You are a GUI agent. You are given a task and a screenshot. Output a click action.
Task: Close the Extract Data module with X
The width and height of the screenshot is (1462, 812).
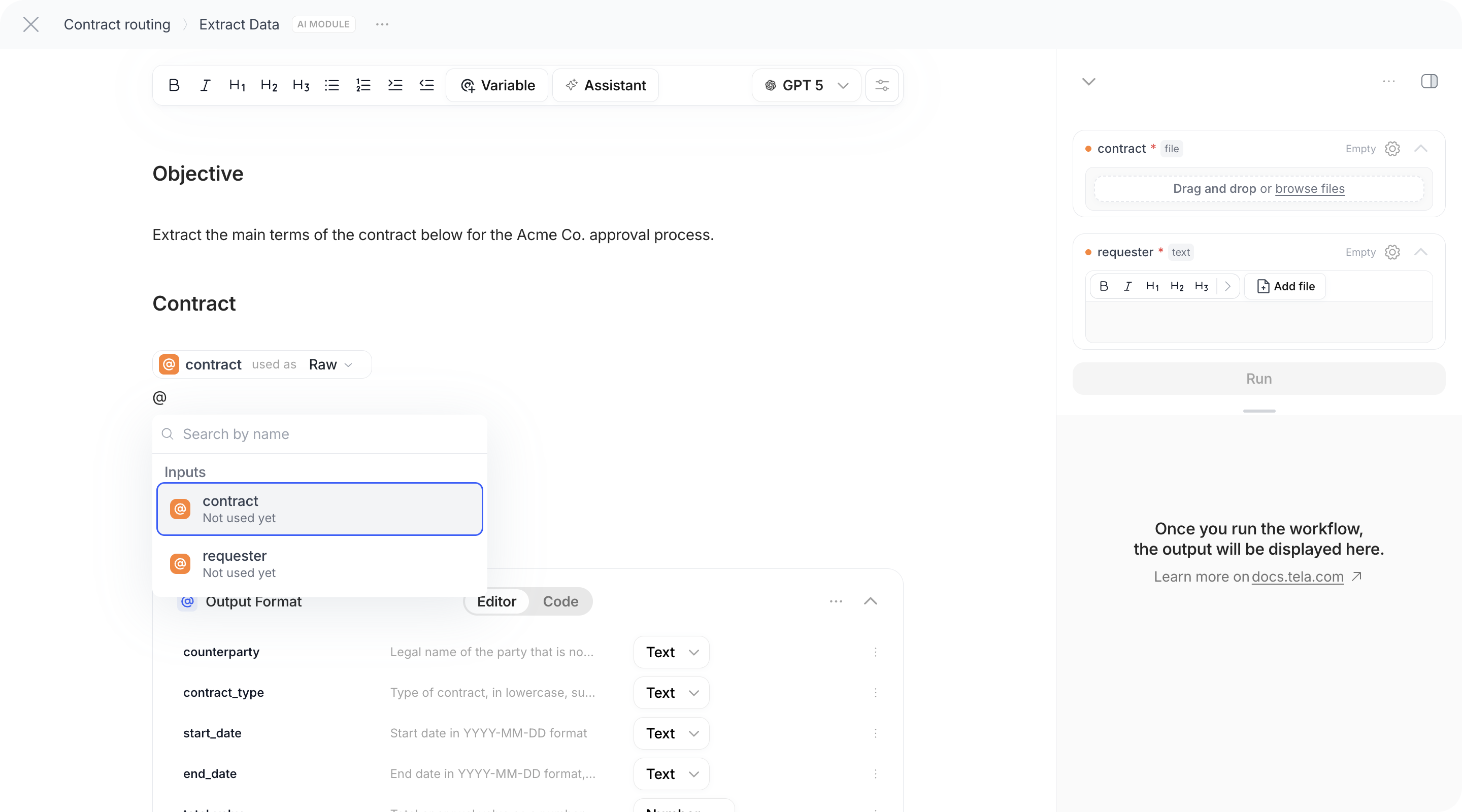coord(31,24)
